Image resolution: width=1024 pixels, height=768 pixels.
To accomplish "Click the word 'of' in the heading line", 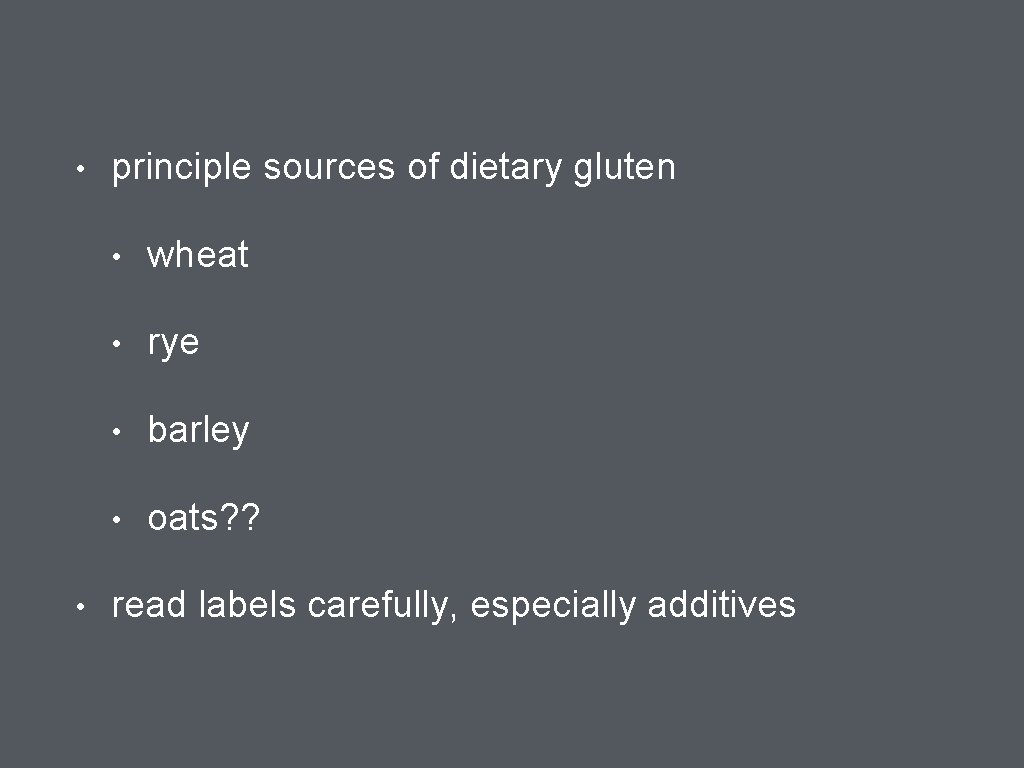I will coord(423,168).
